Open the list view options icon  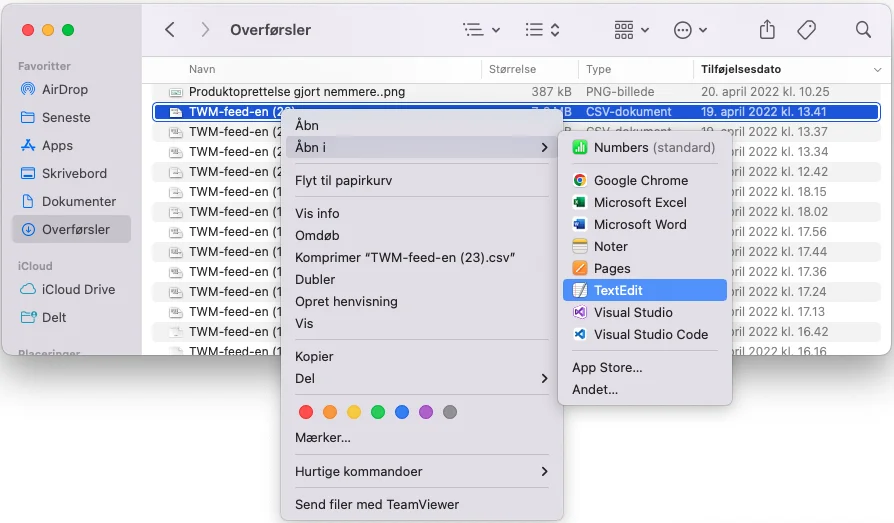tap(473, 30)
